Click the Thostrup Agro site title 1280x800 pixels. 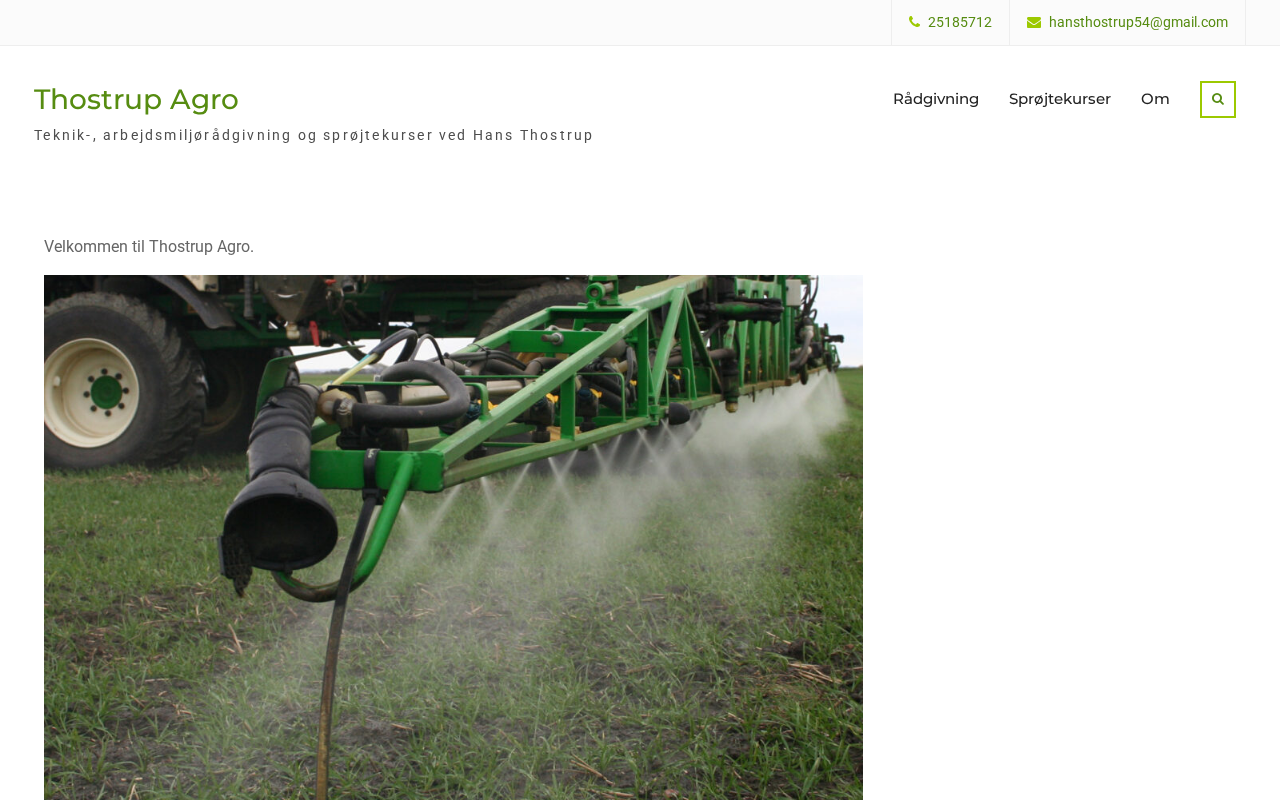(136, 99)
